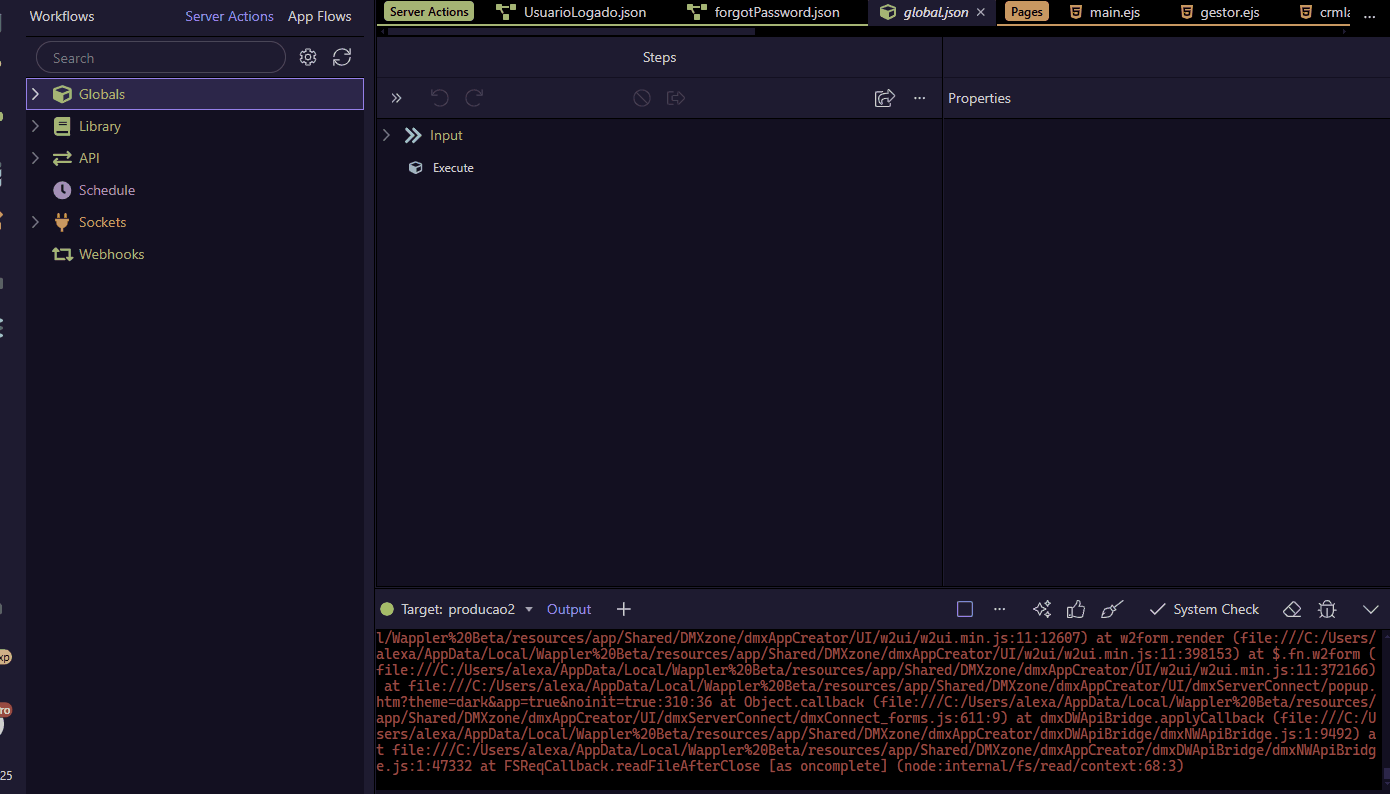This screenshot has width=1390, height=794.
Task: Expand the Sockets tree node
Action: click(35, 222)
